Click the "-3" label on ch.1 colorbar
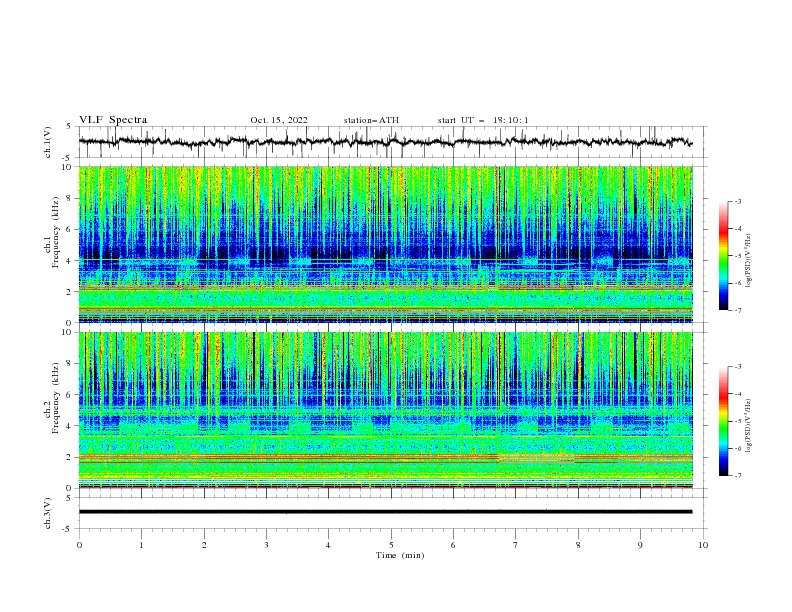 [738, 201]
